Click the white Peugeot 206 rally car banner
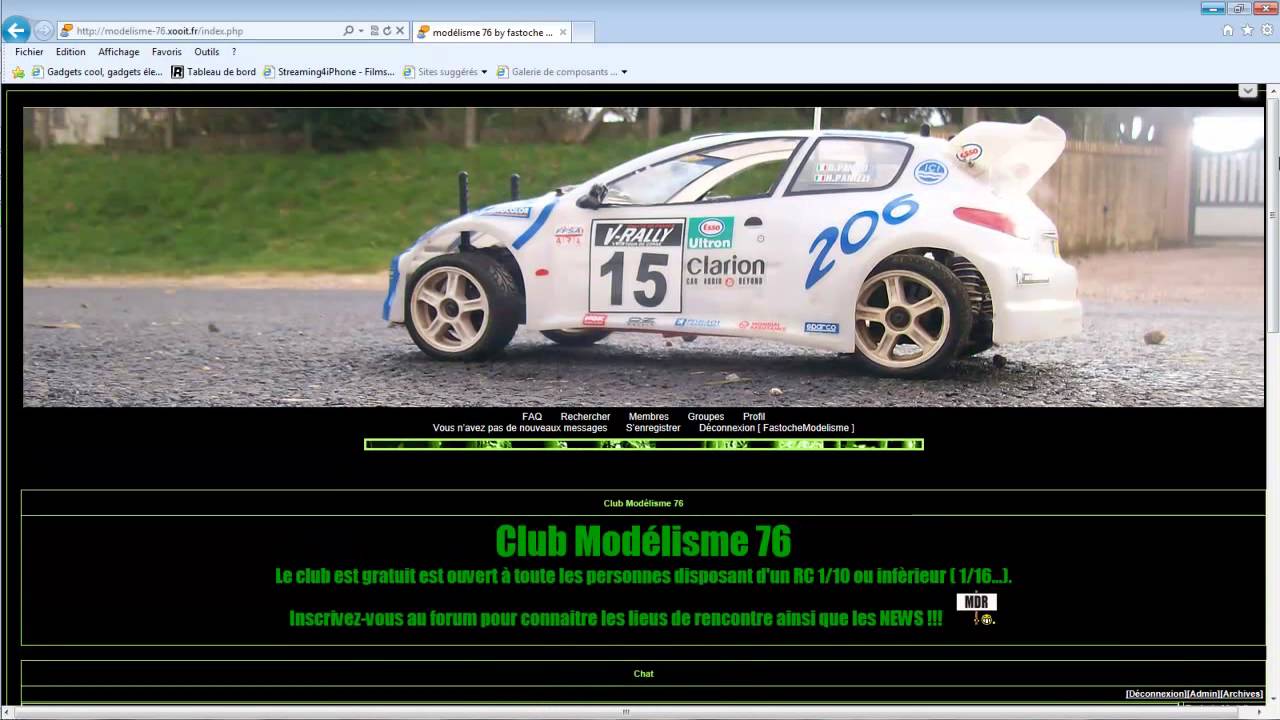Image resolution: width=1280 pixels, height=720 pixels. 643,257
